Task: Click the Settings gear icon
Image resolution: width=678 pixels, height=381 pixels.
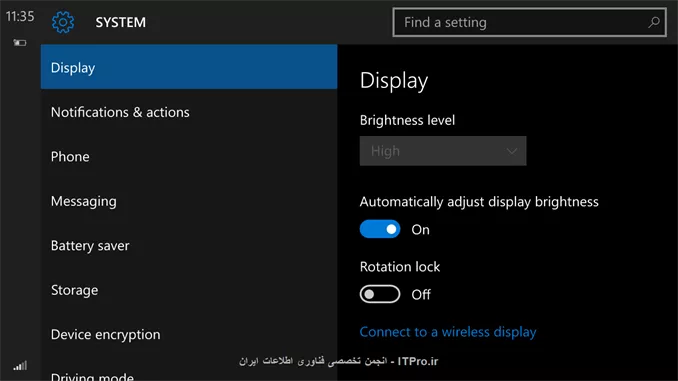Action: [63, 22]
